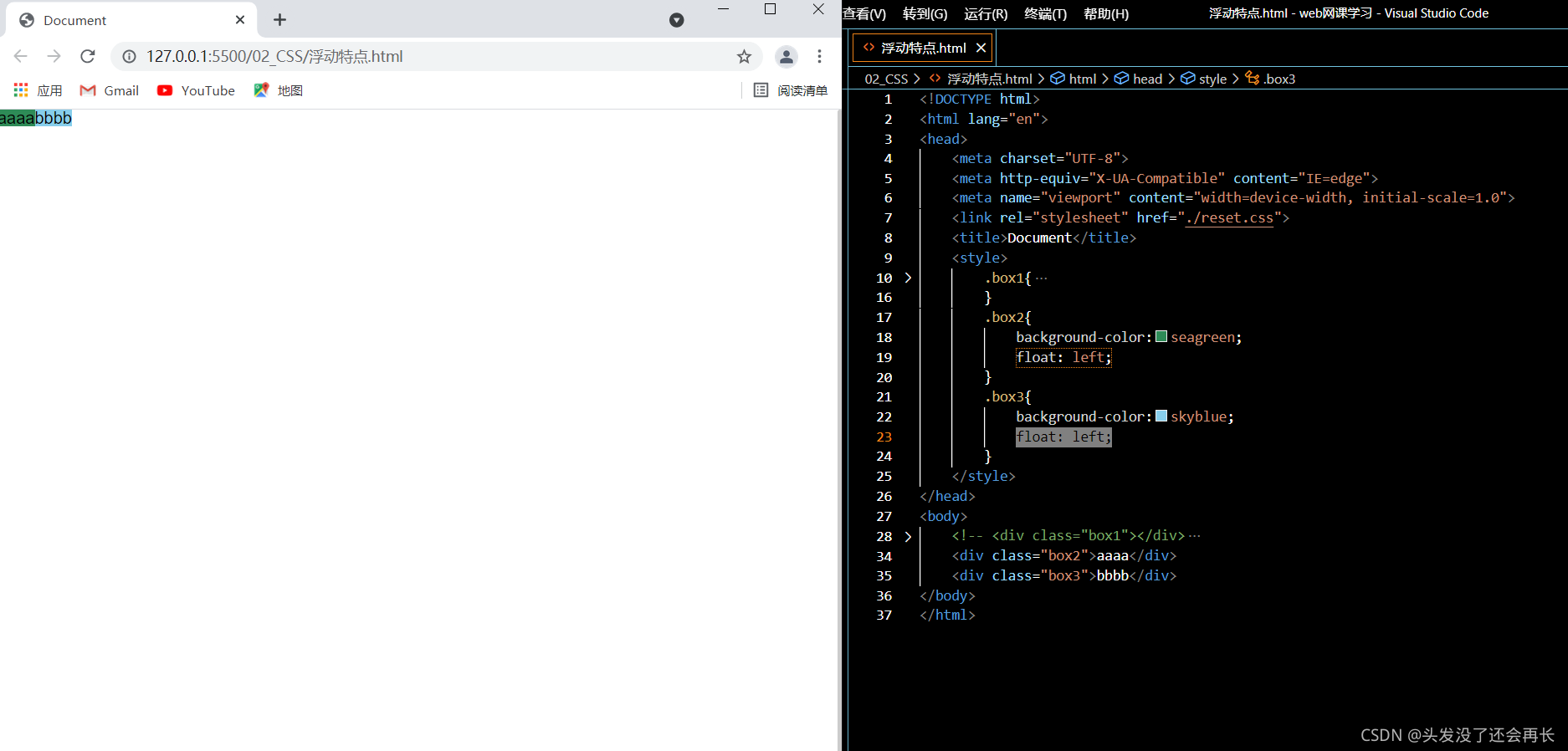
Task: Open skyblue color swatch picker
Action: click(1161, 416)
